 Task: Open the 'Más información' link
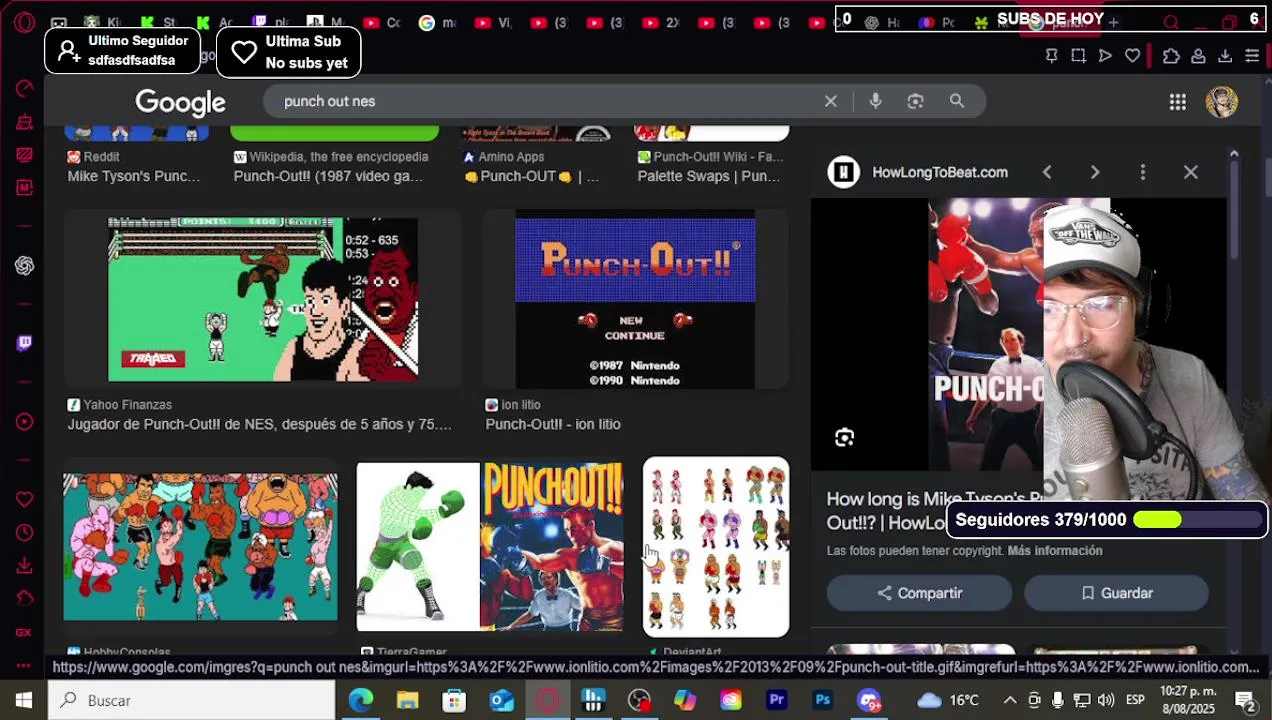1054,551
